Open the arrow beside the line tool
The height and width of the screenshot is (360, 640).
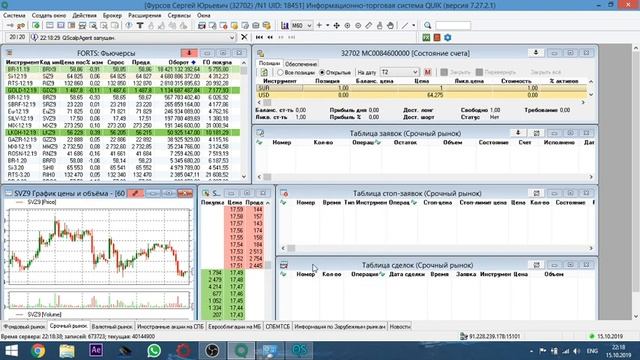[x=413, y=25]
